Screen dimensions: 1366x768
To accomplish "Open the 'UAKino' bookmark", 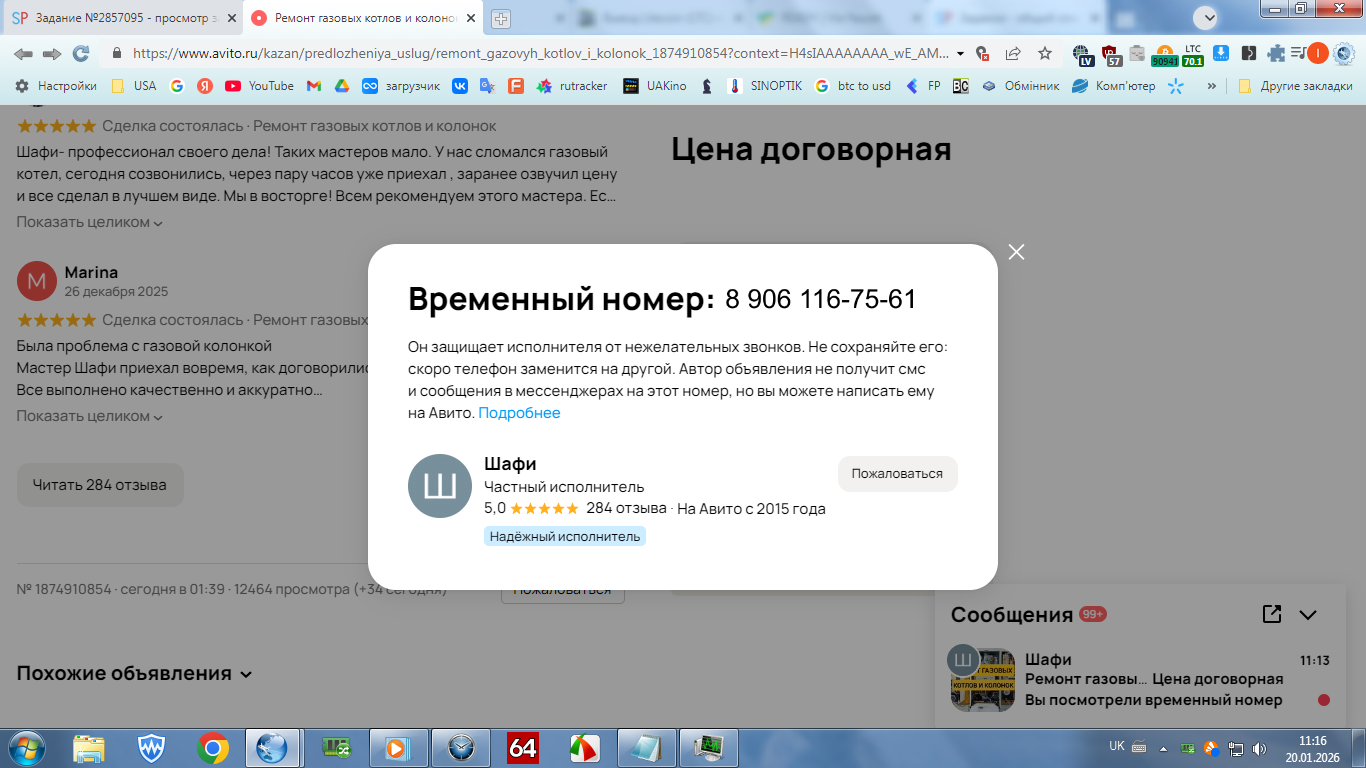I will (655, 86).
